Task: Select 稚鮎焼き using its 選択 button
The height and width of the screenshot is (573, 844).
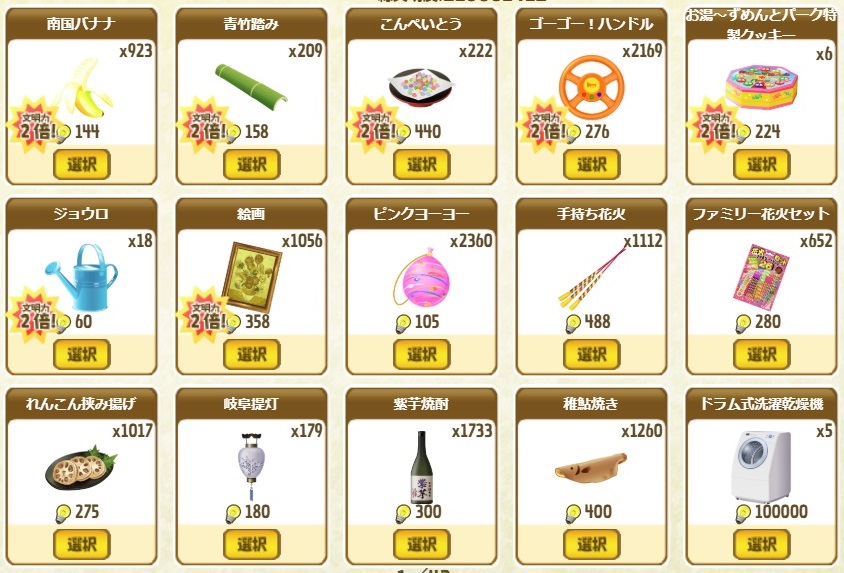Action: click(592, 544)
